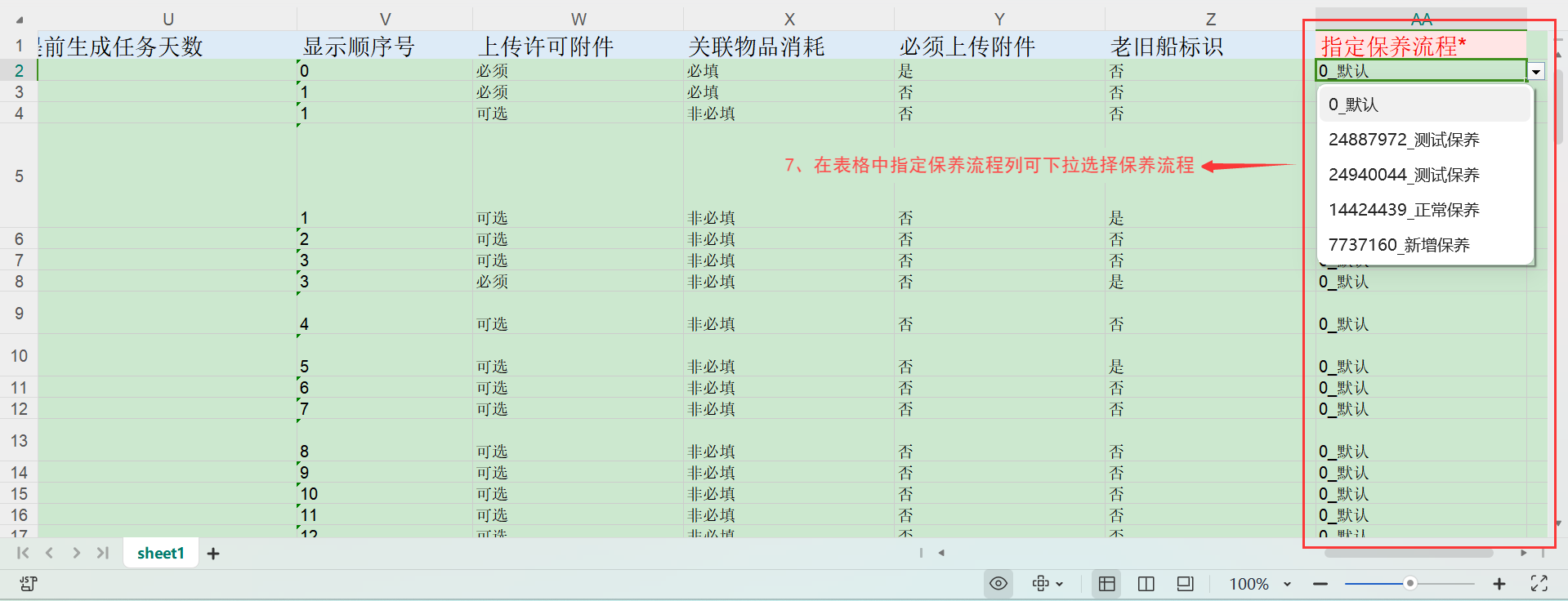Click 是 cell in column Z row 10
Viewport: 1568px width, 601px height.
coord(1210,355)
